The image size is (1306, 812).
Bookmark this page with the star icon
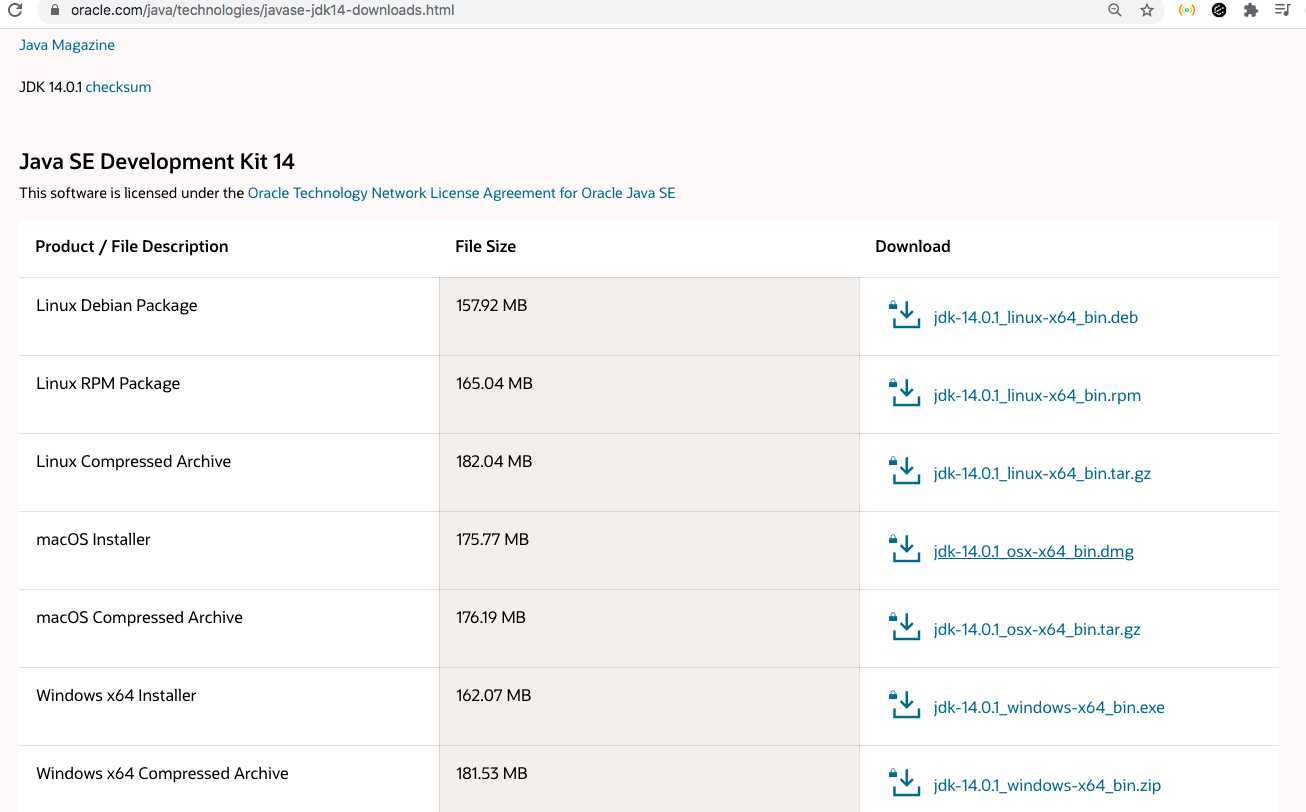pyautogui.click(x=1147, y=10)
